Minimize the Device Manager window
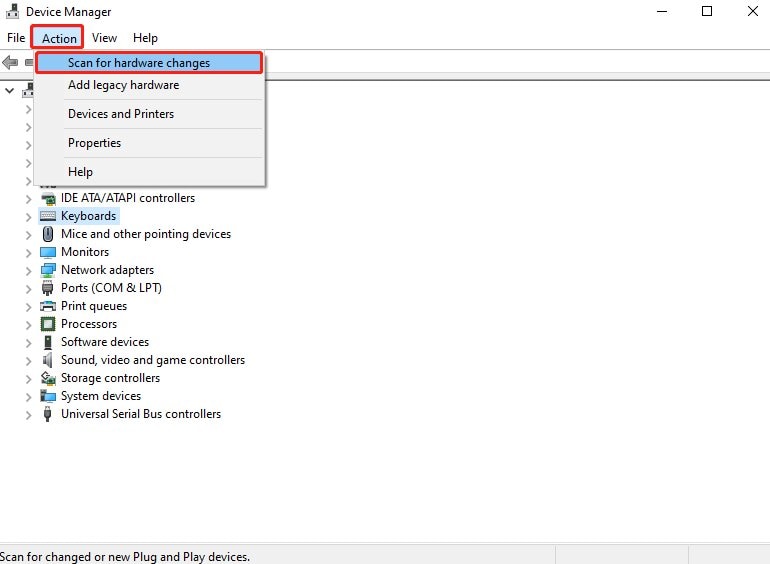770x564 pixels. 662,11
